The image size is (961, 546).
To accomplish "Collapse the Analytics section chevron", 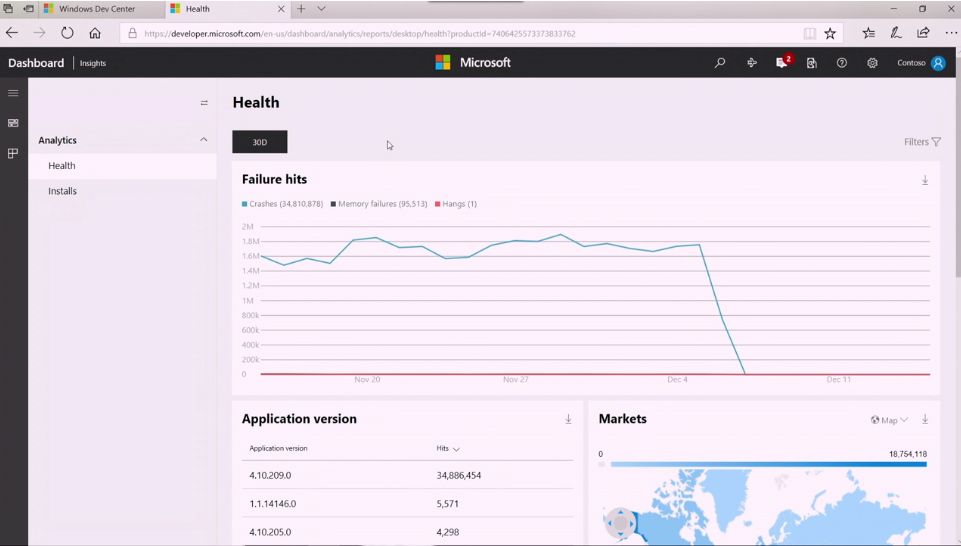I will click(203, 140).
